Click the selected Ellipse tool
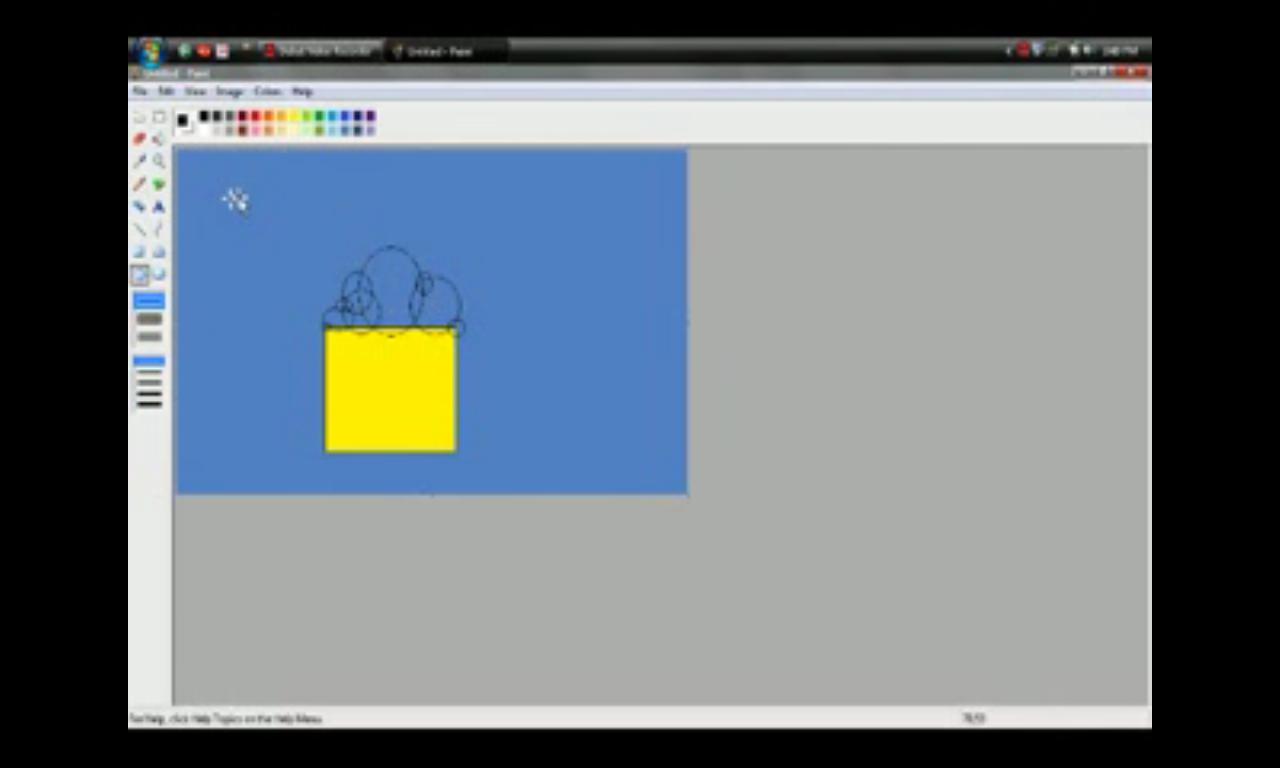This screenshot has height=768, width=1280. [x=140, y=274]
